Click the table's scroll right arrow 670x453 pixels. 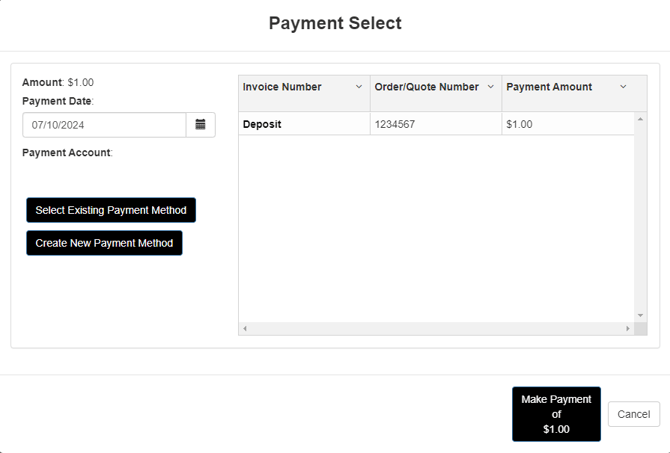[628, 328]
